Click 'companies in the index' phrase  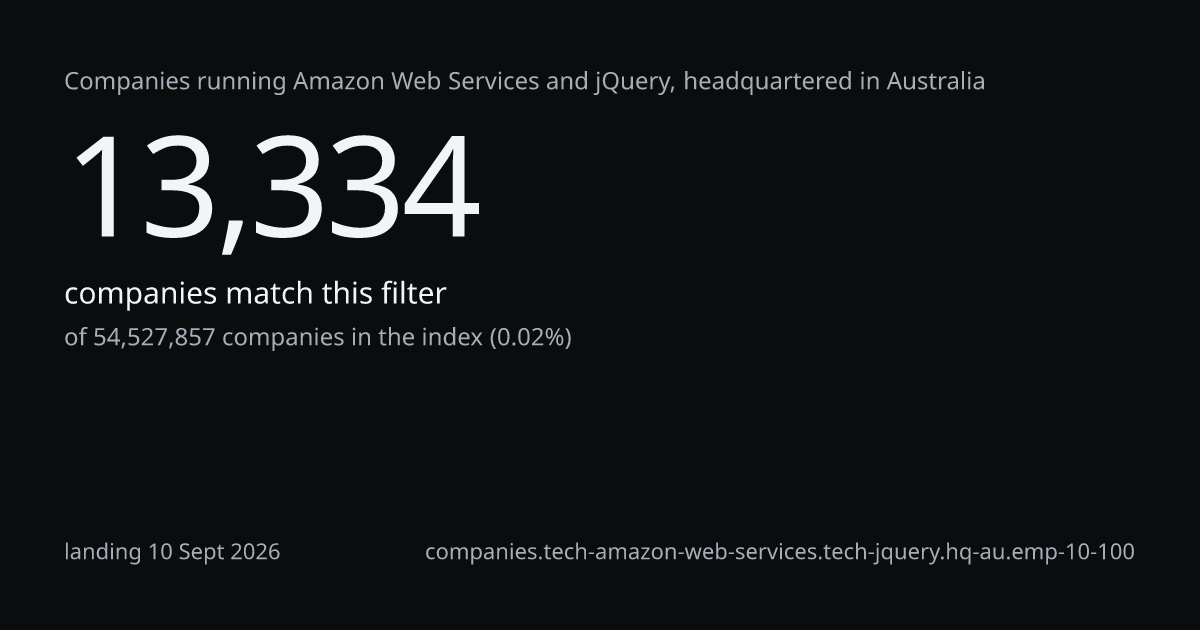(352, 338)
